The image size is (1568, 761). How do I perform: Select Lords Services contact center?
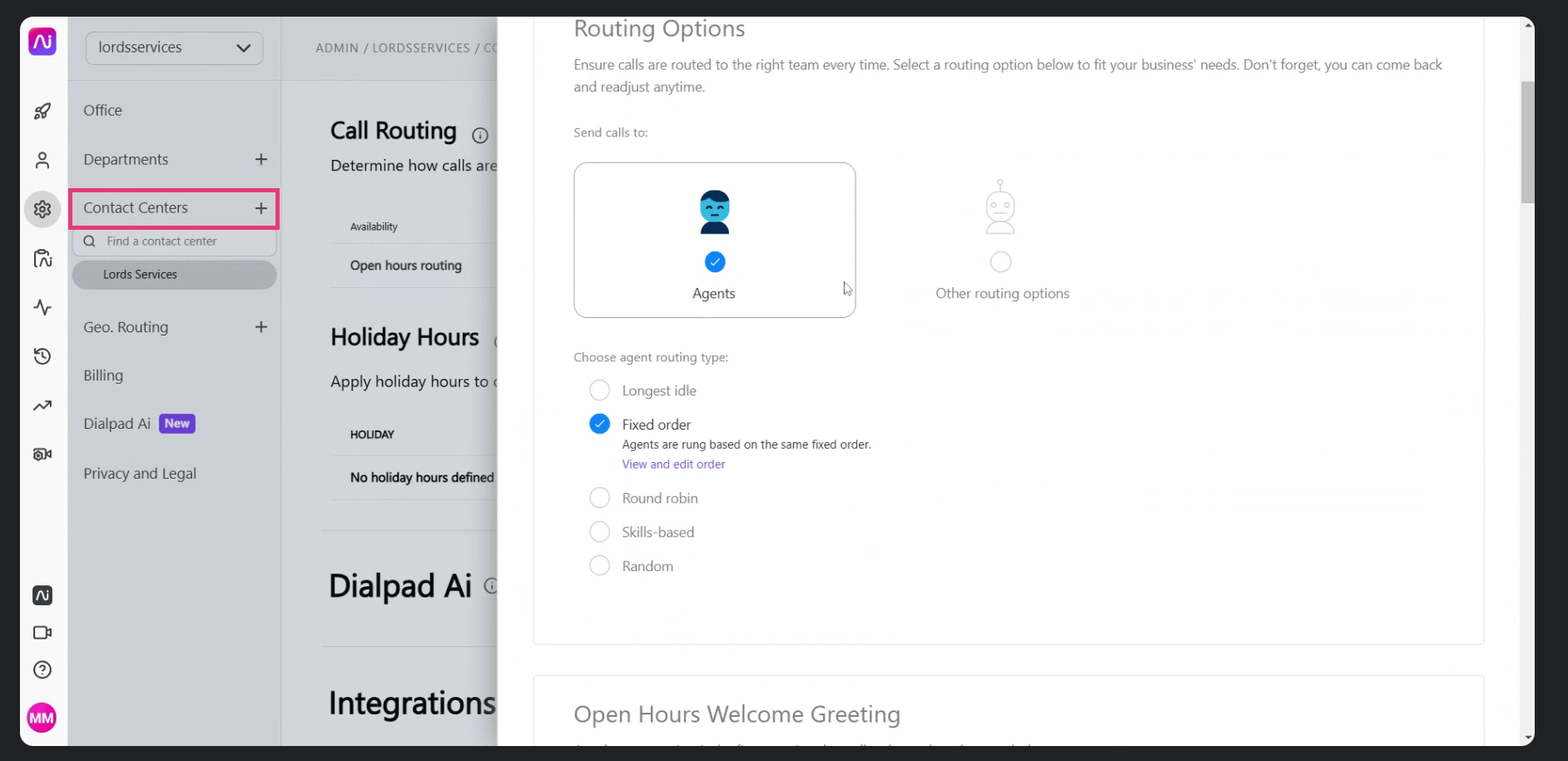[174, 275]
